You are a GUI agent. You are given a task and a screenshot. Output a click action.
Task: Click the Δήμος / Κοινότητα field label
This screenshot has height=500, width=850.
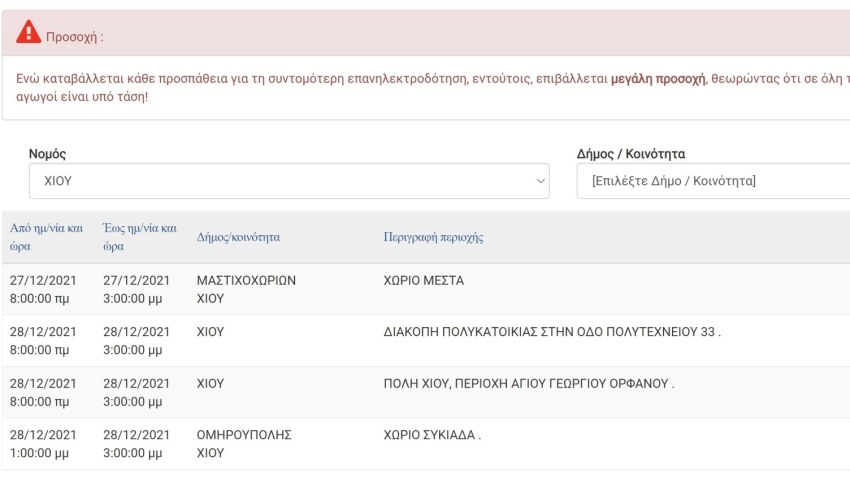click(x=630, y=154)
